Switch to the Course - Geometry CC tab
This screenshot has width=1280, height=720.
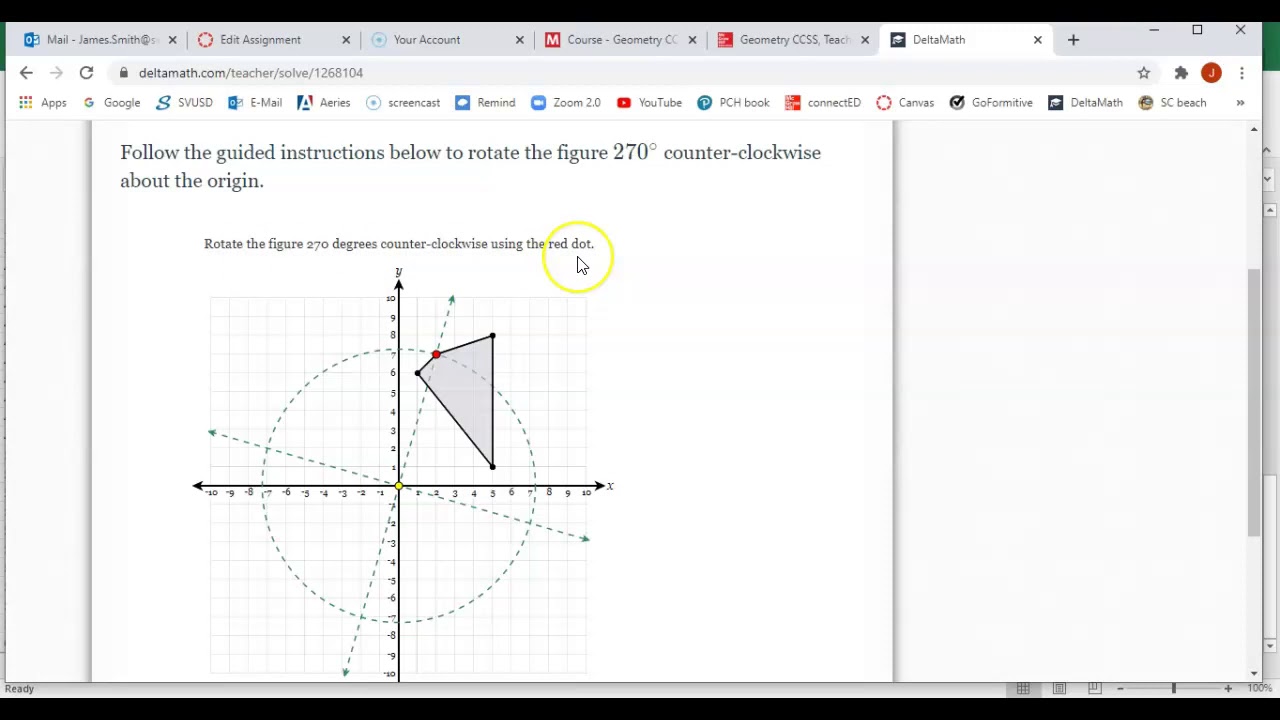pos(621,40)
